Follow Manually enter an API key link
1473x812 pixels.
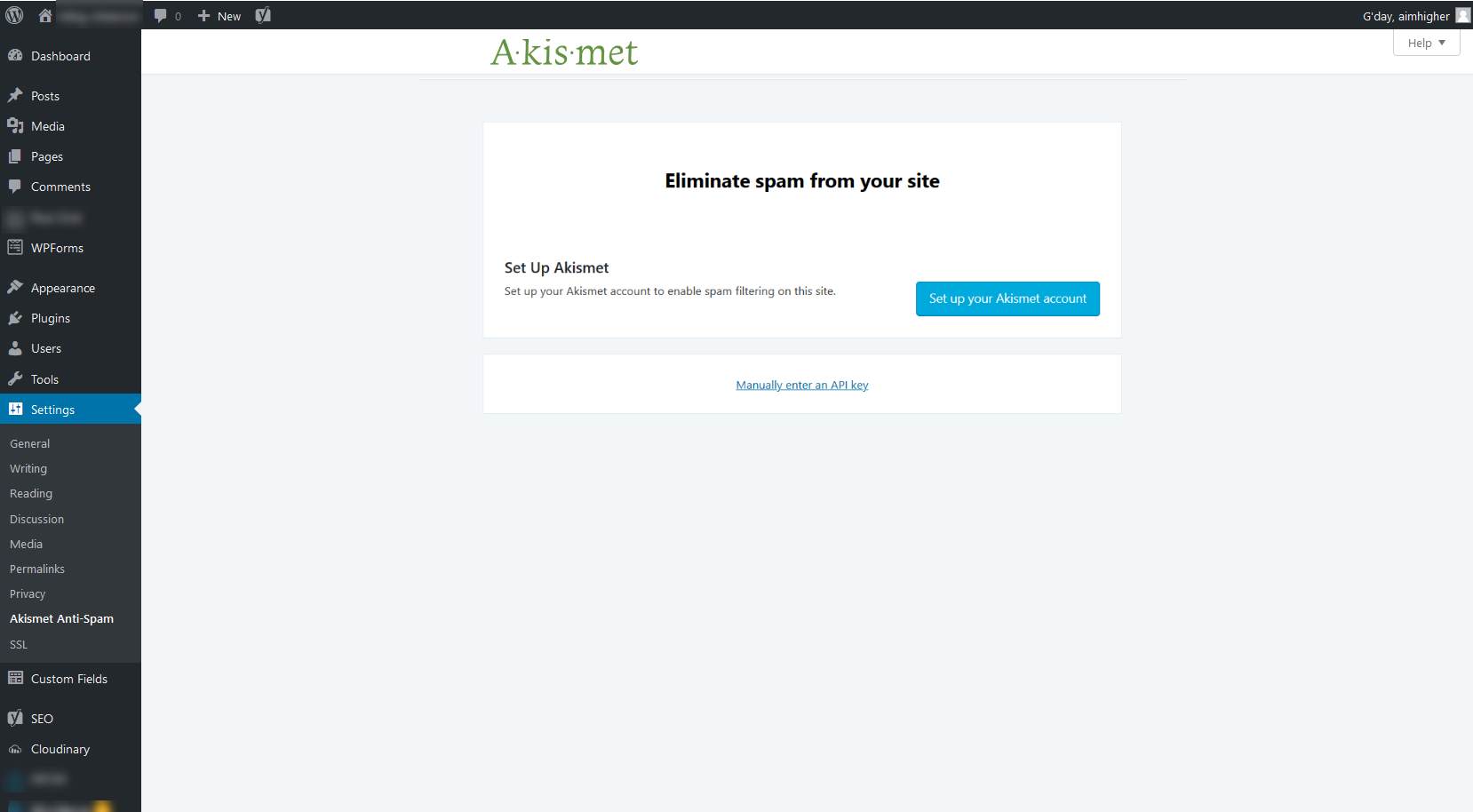802,385
